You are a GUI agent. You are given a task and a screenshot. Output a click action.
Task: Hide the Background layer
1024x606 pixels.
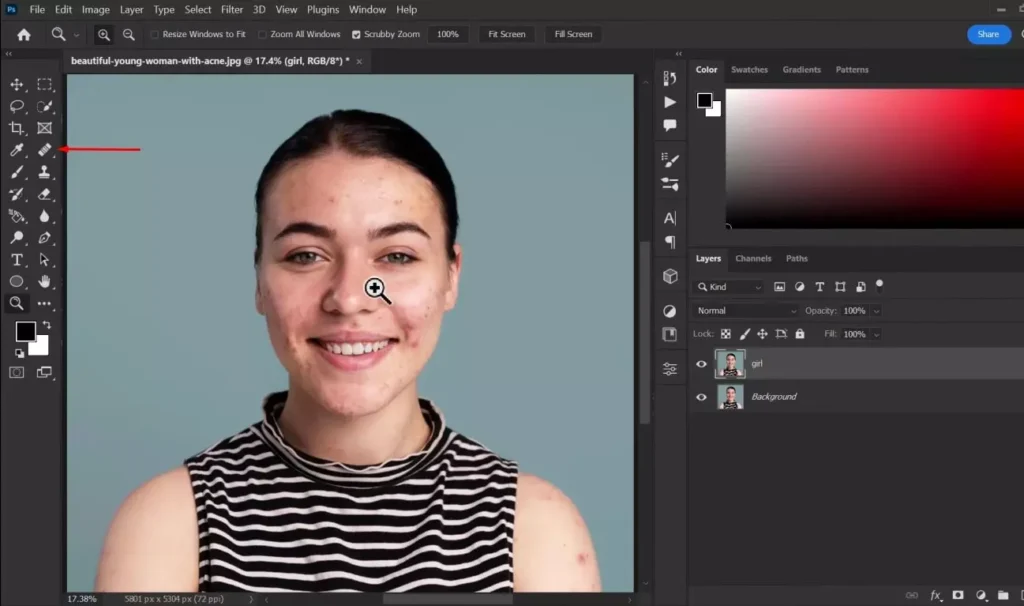pos(701,397)
